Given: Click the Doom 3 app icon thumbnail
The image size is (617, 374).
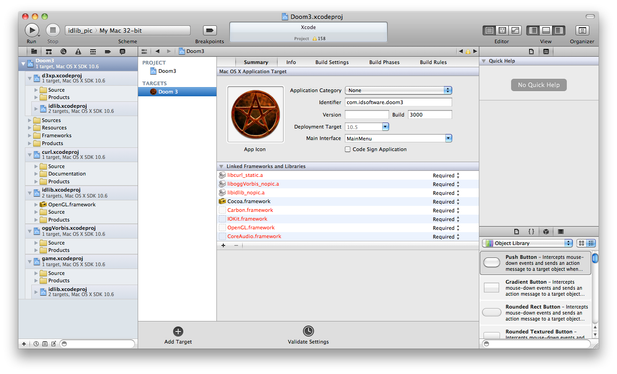Looking at the screenshot, I should (x=255, y=114).
